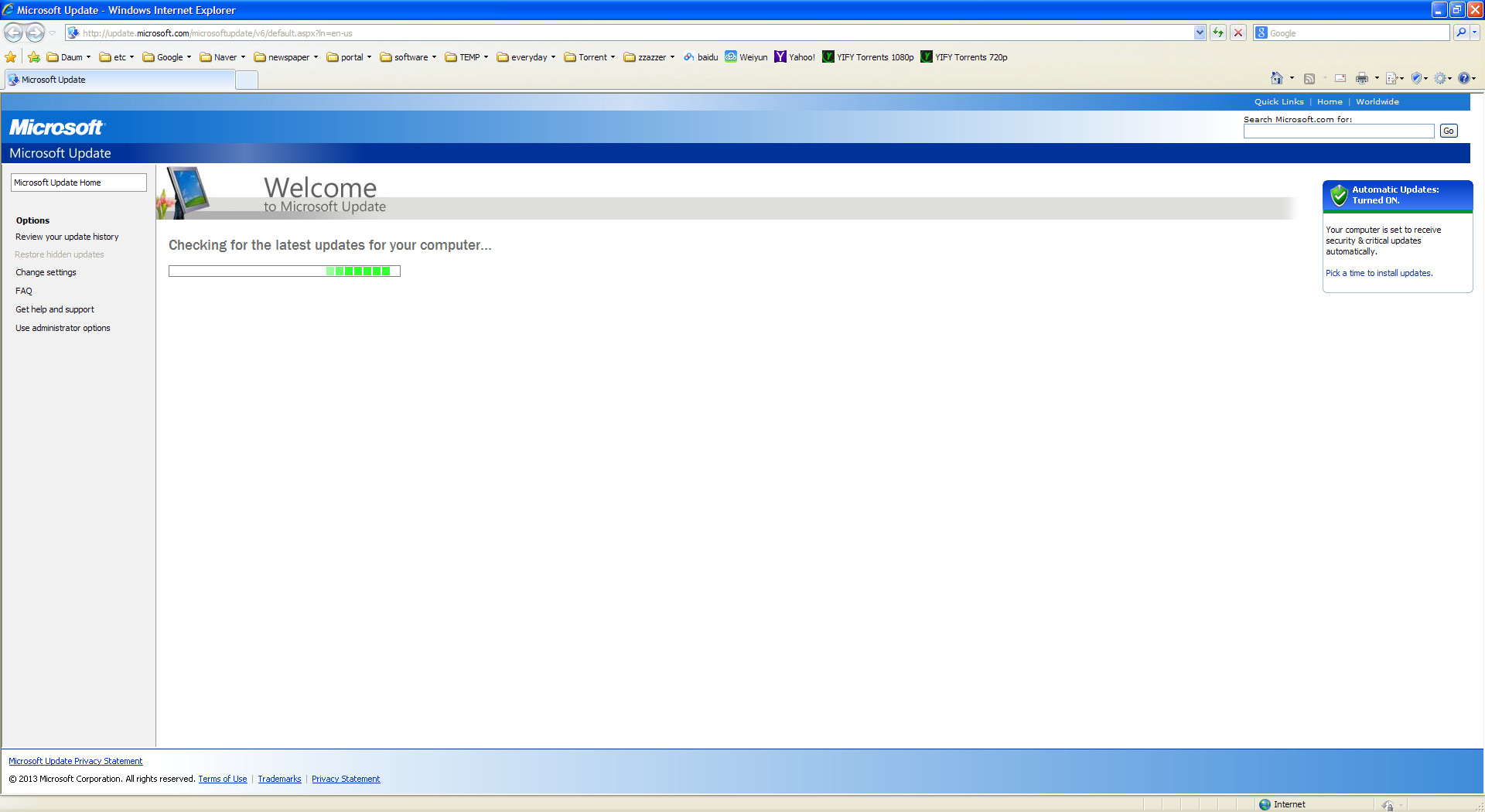1485x812 pixels.
Task: Open the etc favorites folder
Action: (x=117, y=57)
